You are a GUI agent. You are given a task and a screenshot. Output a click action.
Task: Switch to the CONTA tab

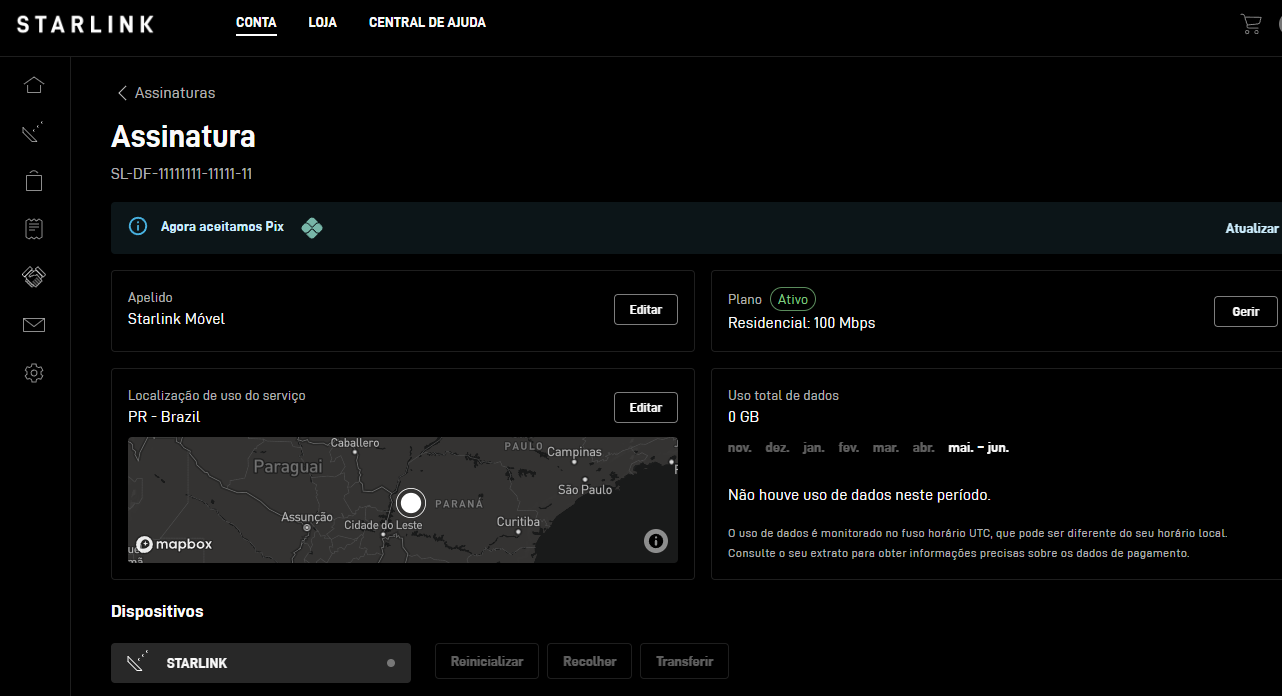(256, 22)
